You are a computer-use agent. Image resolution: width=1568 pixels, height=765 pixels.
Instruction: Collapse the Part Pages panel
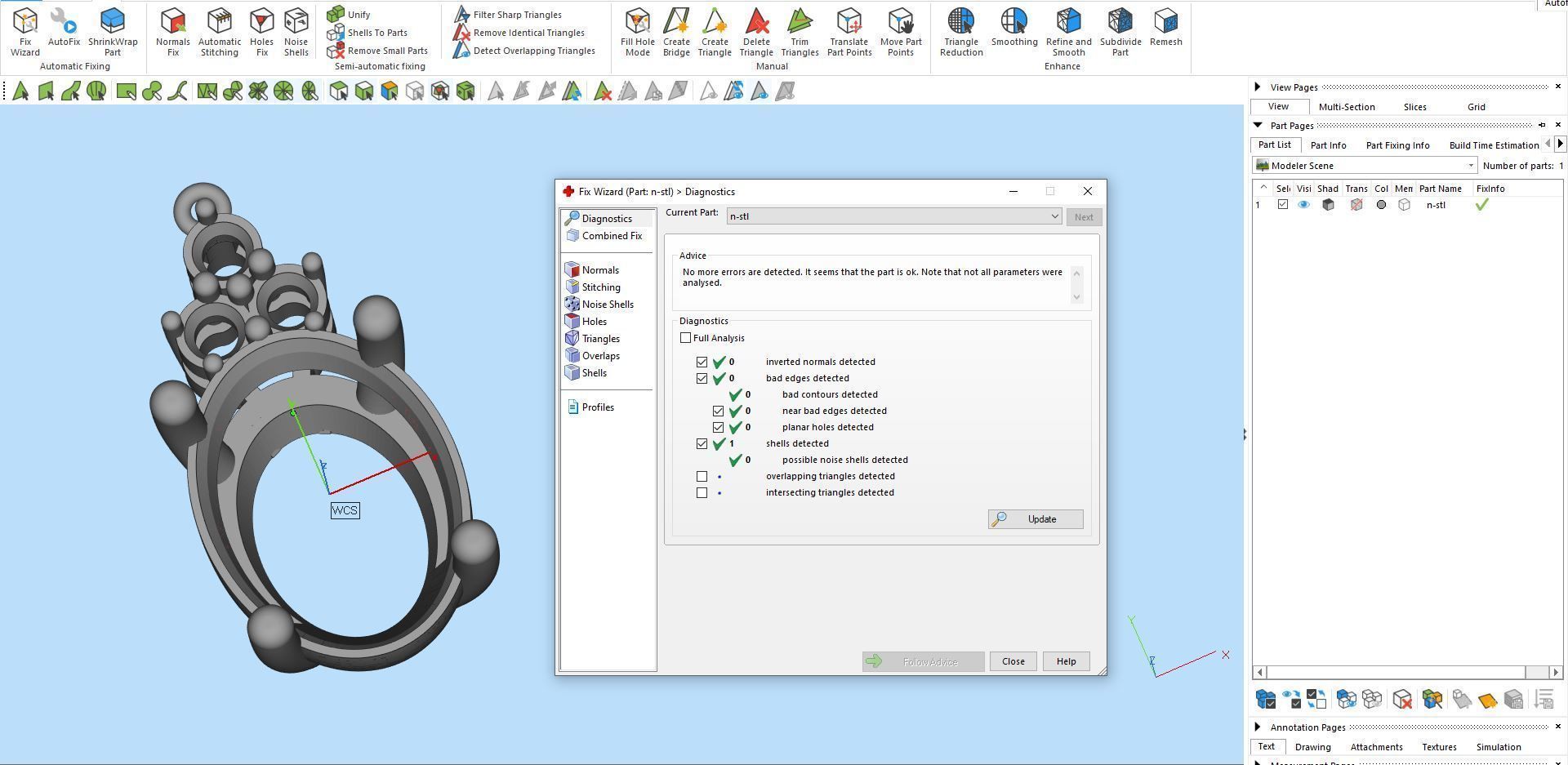[x=1258, y=125]
